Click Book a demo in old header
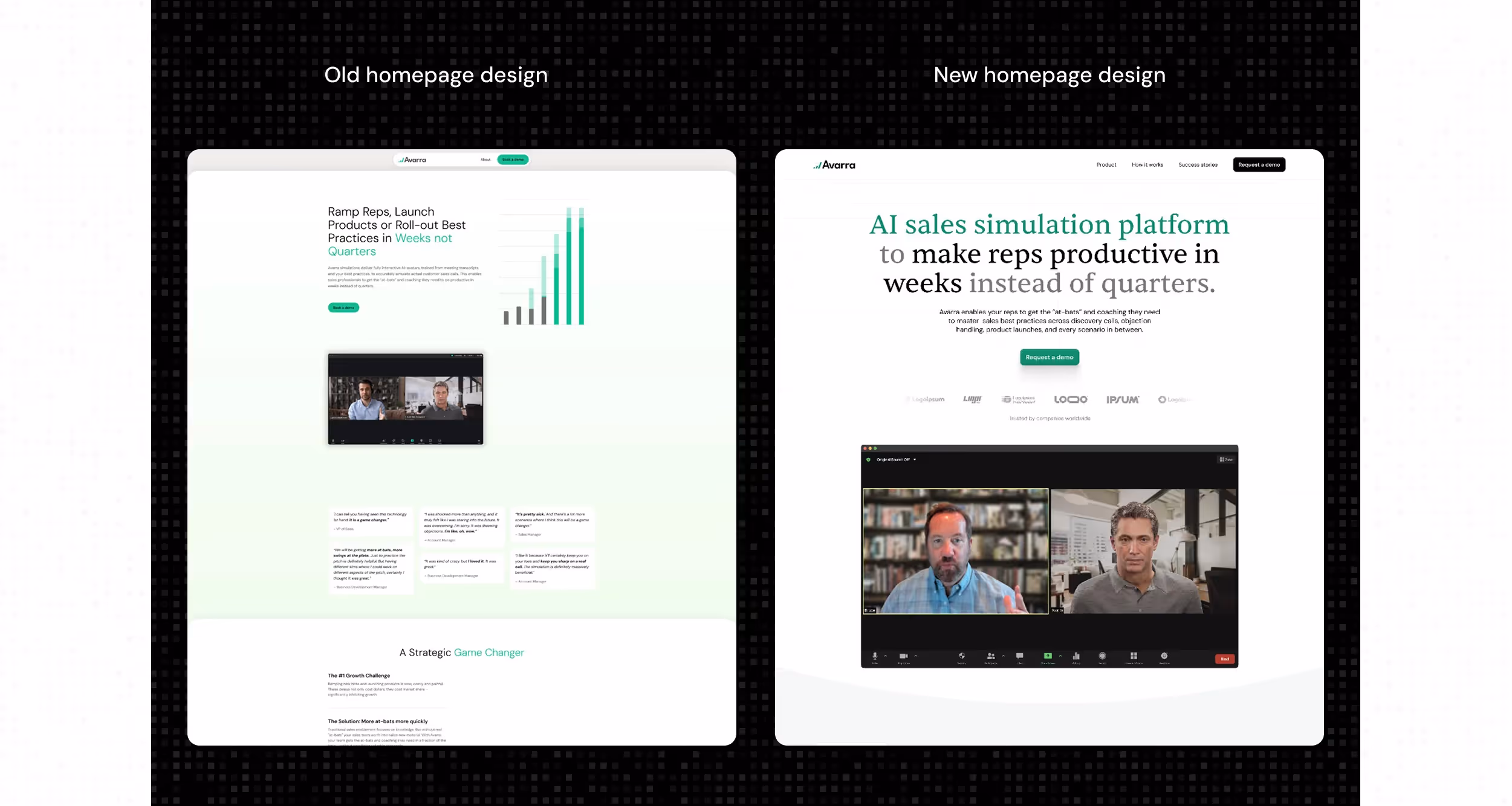Screen dimensions: 1512x806 click(x=513, y=160)
